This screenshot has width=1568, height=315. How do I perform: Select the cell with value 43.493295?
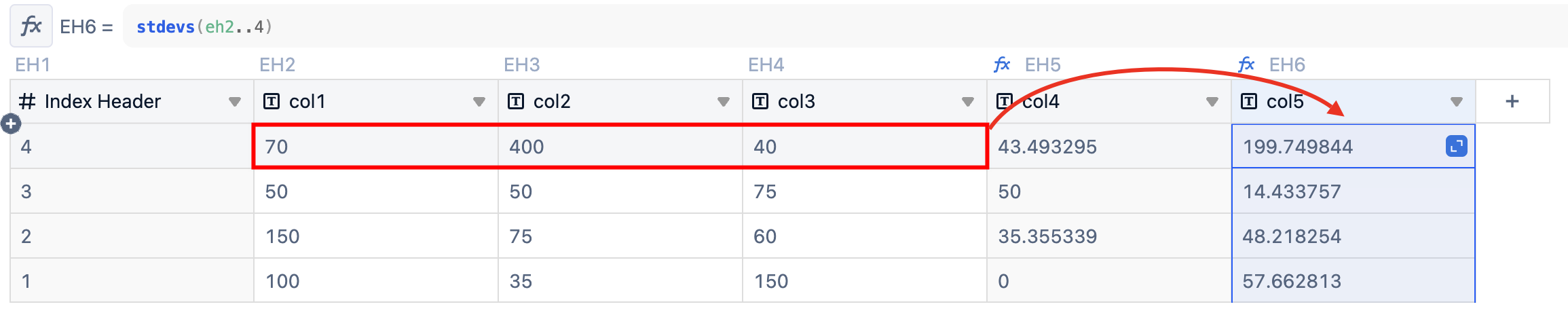click(x=1109, y=146)
